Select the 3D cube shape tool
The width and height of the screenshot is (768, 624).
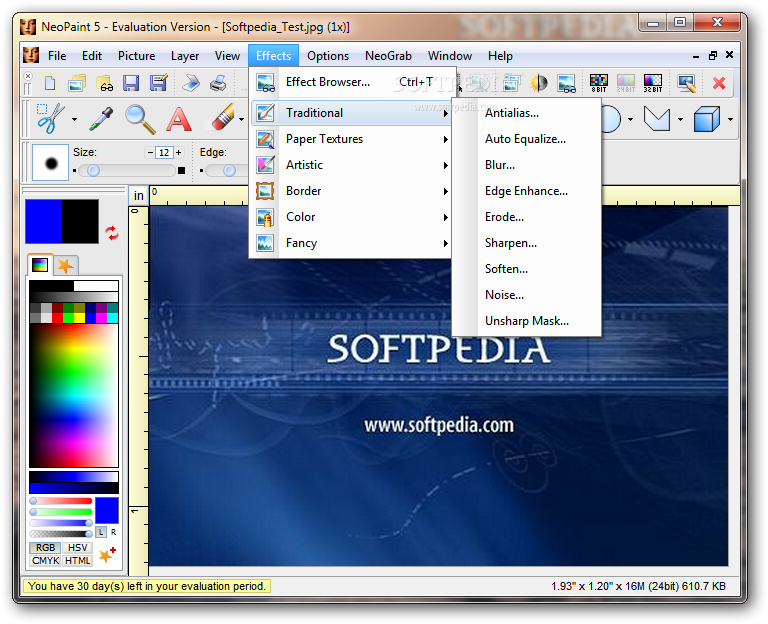click(x=706, y=119)
